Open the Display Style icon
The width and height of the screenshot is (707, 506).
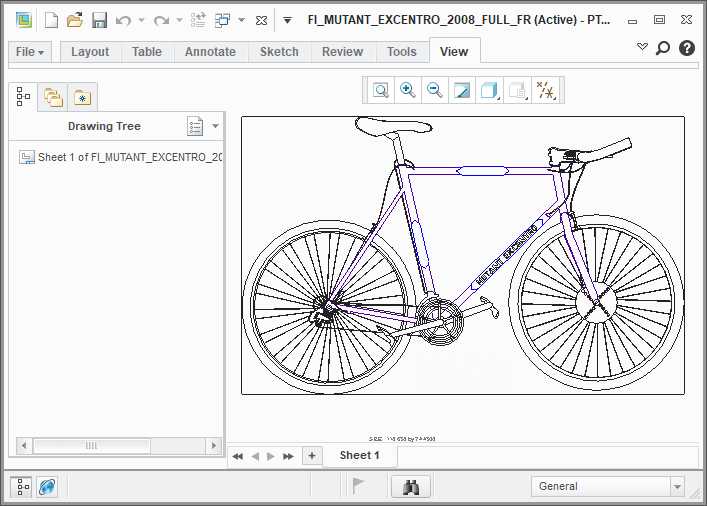pyautogui.click(x=489, y=90)
